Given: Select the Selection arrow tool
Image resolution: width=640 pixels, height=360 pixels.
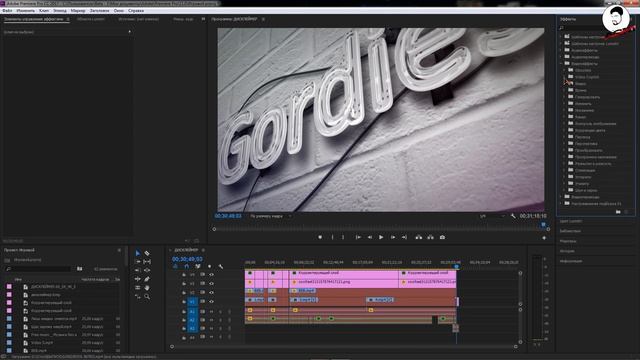Looking at the screenshot, I should 138,253.
